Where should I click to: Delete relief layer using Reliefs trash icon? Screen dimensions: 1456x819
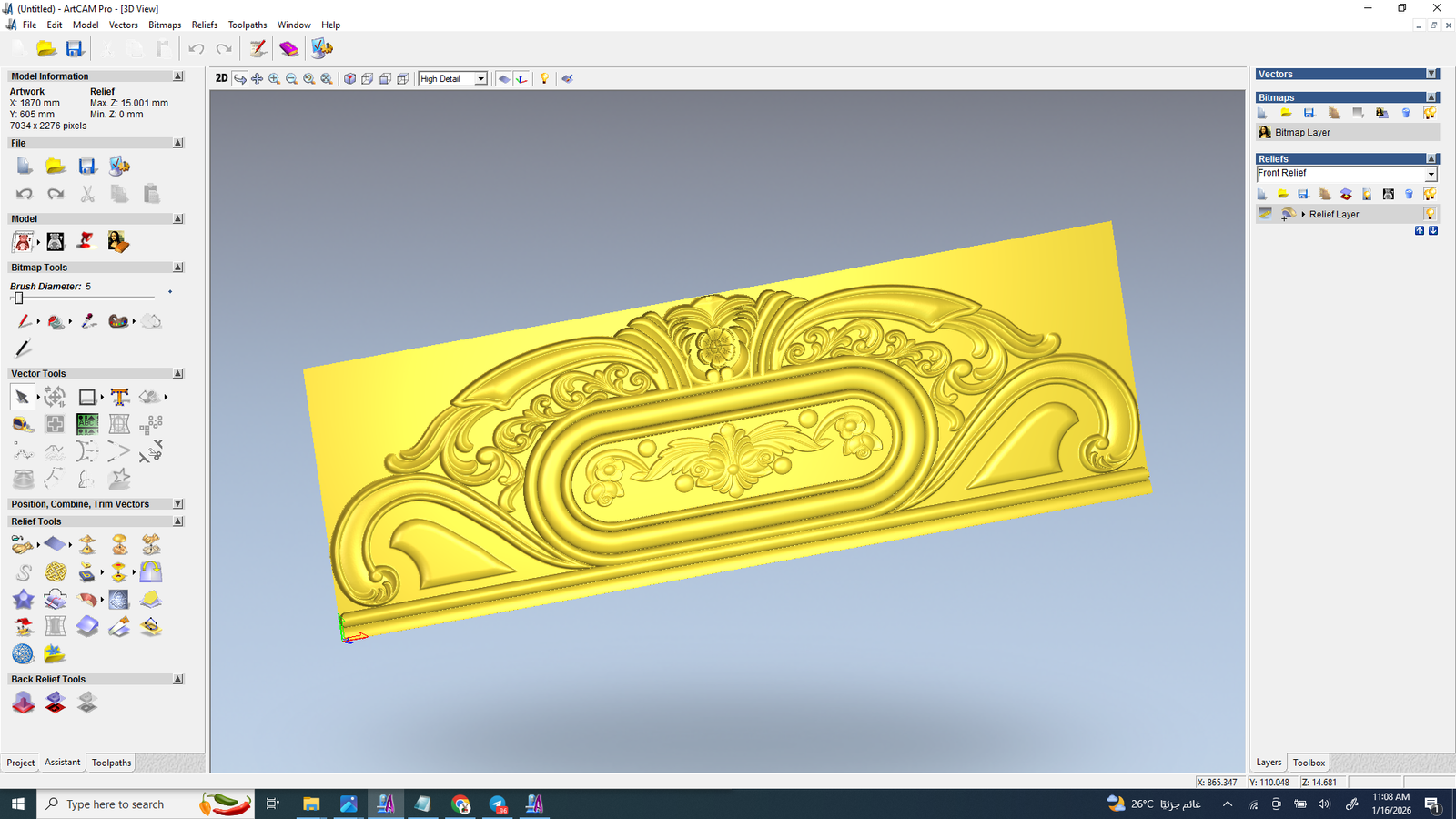tap(1409, 194)
